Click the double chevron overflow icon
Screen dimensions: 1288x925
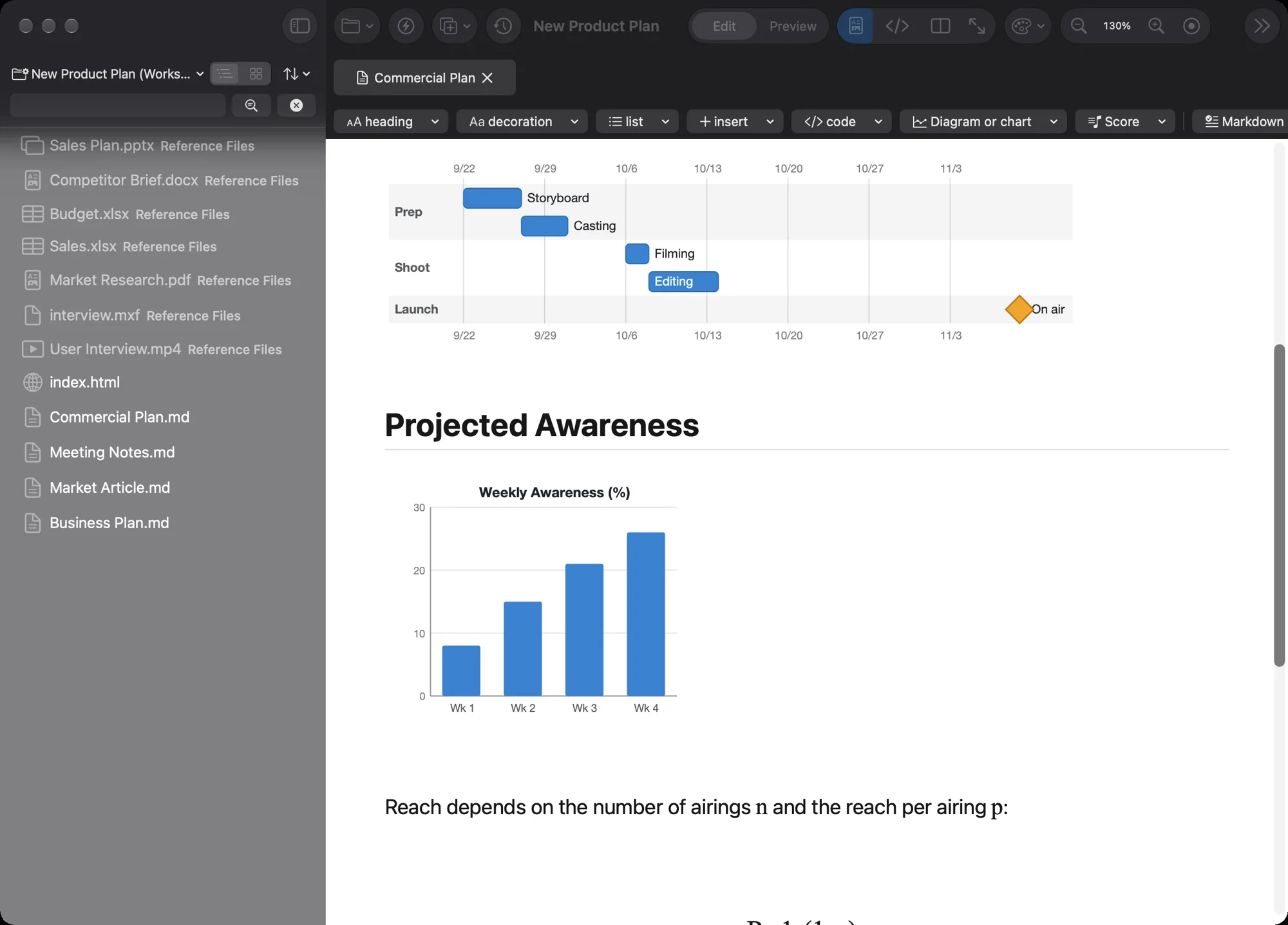[1262, 26]
